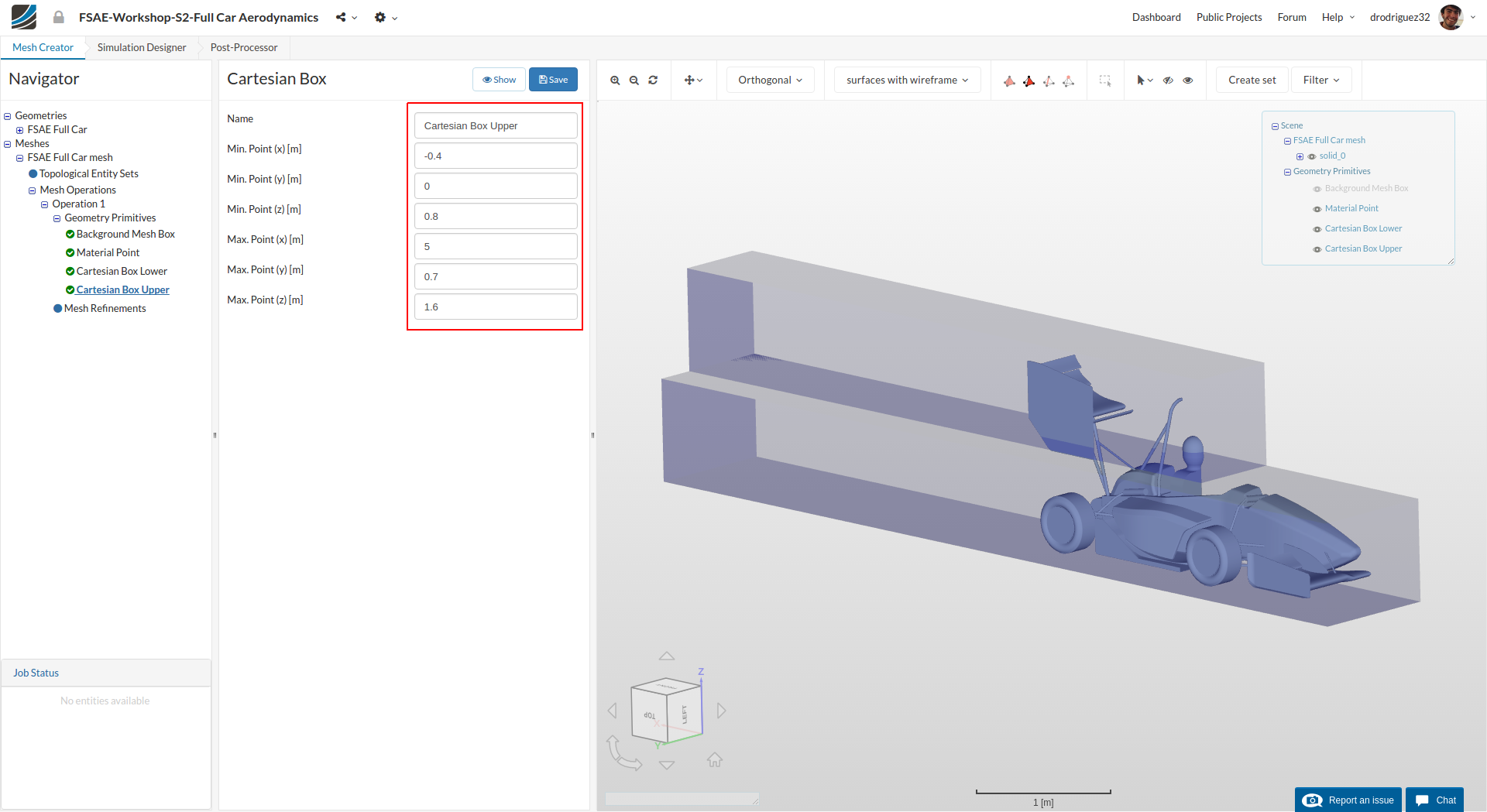Open the surfaces with wireframe dropdown

(907, 80)
